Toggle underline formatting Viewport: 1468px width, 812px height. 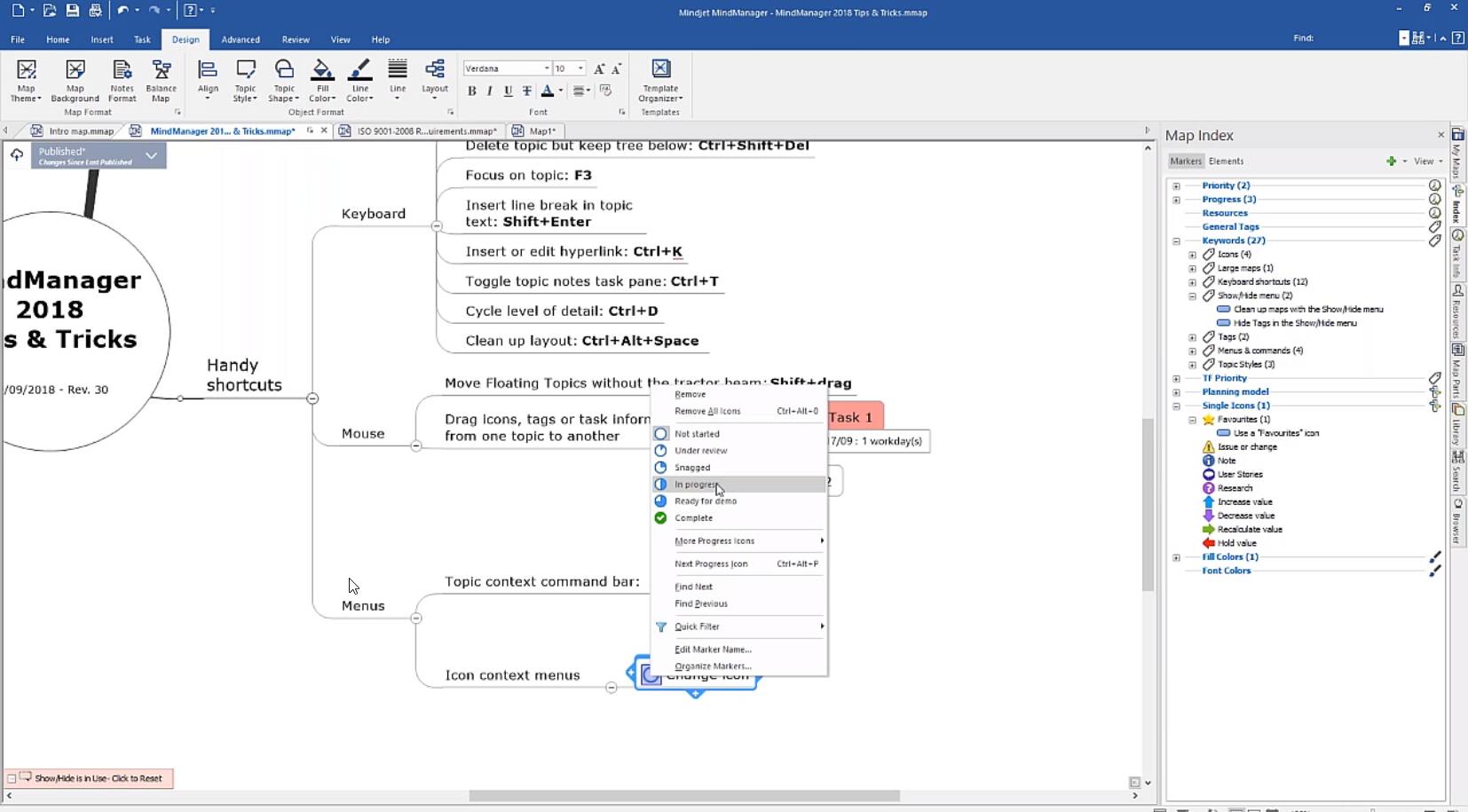(x=508, y=91)
